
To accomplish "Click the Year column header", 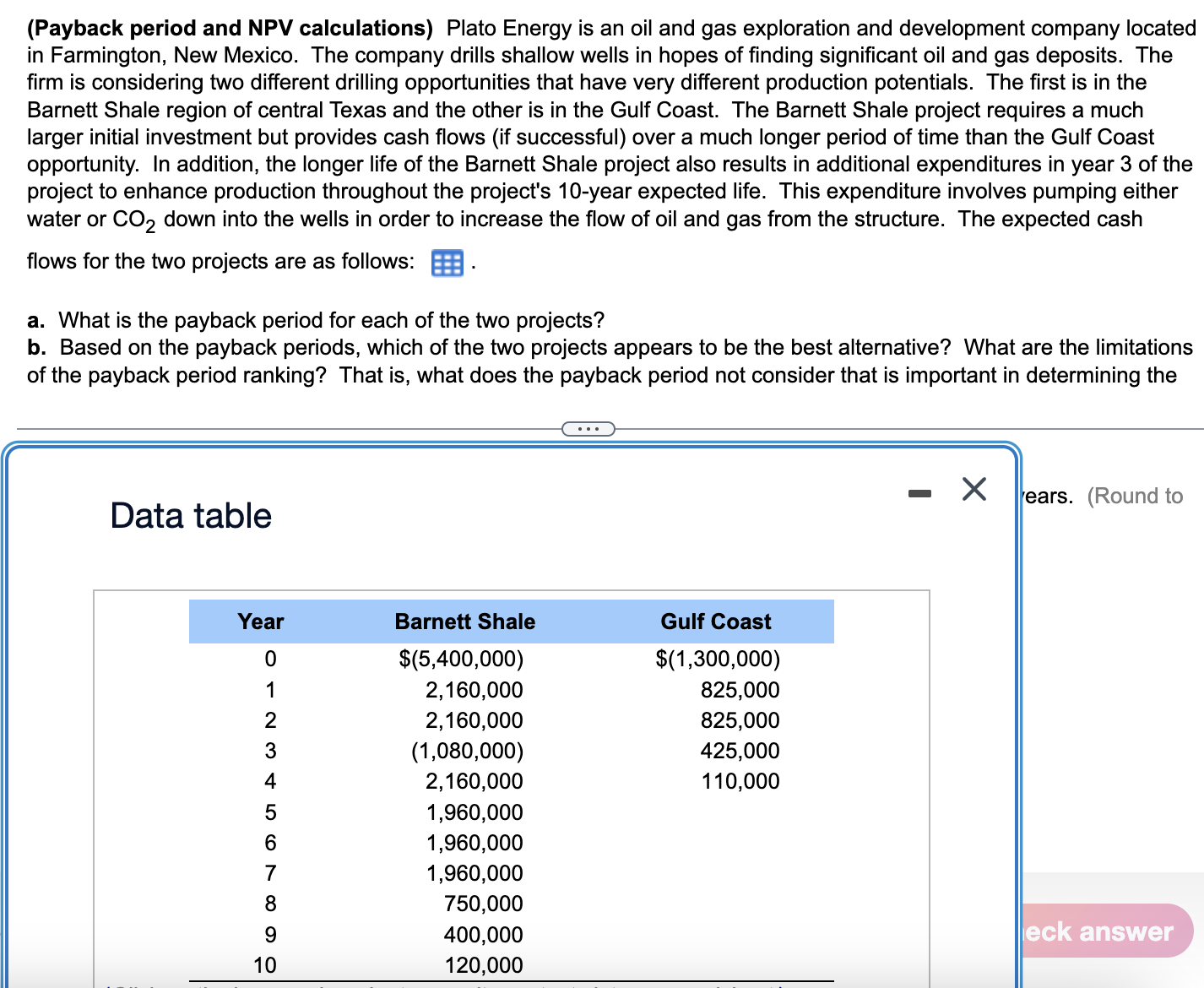I will point(261,621).
